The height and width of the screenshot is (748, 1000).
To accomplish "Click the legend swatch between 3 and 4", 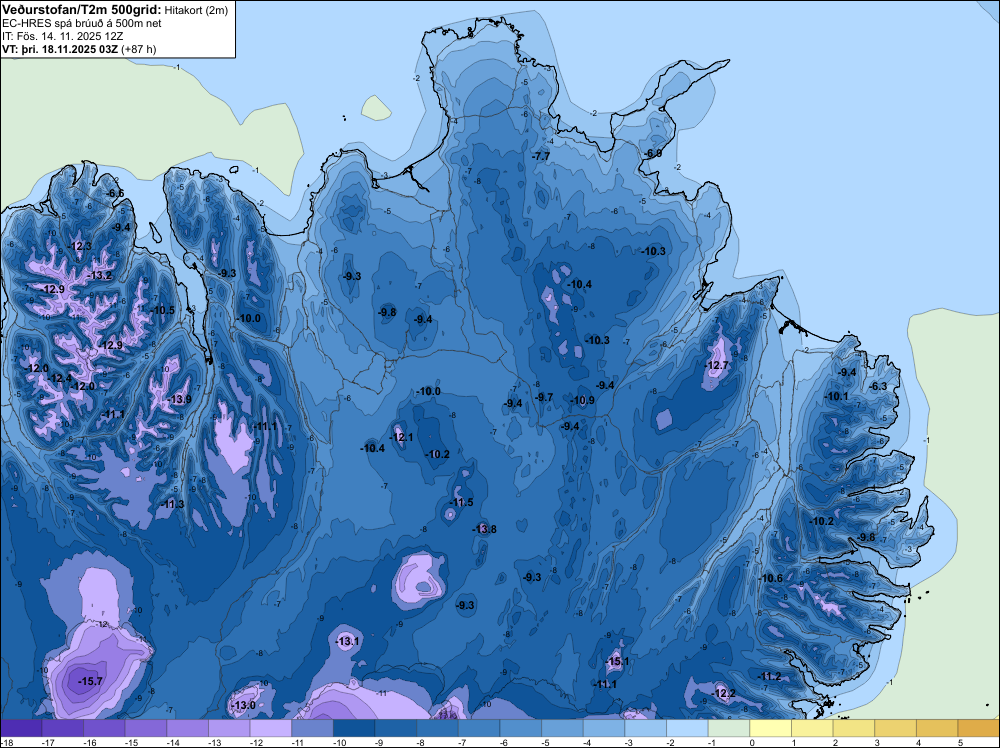I will pyautogui.click(x=895, y=728).
